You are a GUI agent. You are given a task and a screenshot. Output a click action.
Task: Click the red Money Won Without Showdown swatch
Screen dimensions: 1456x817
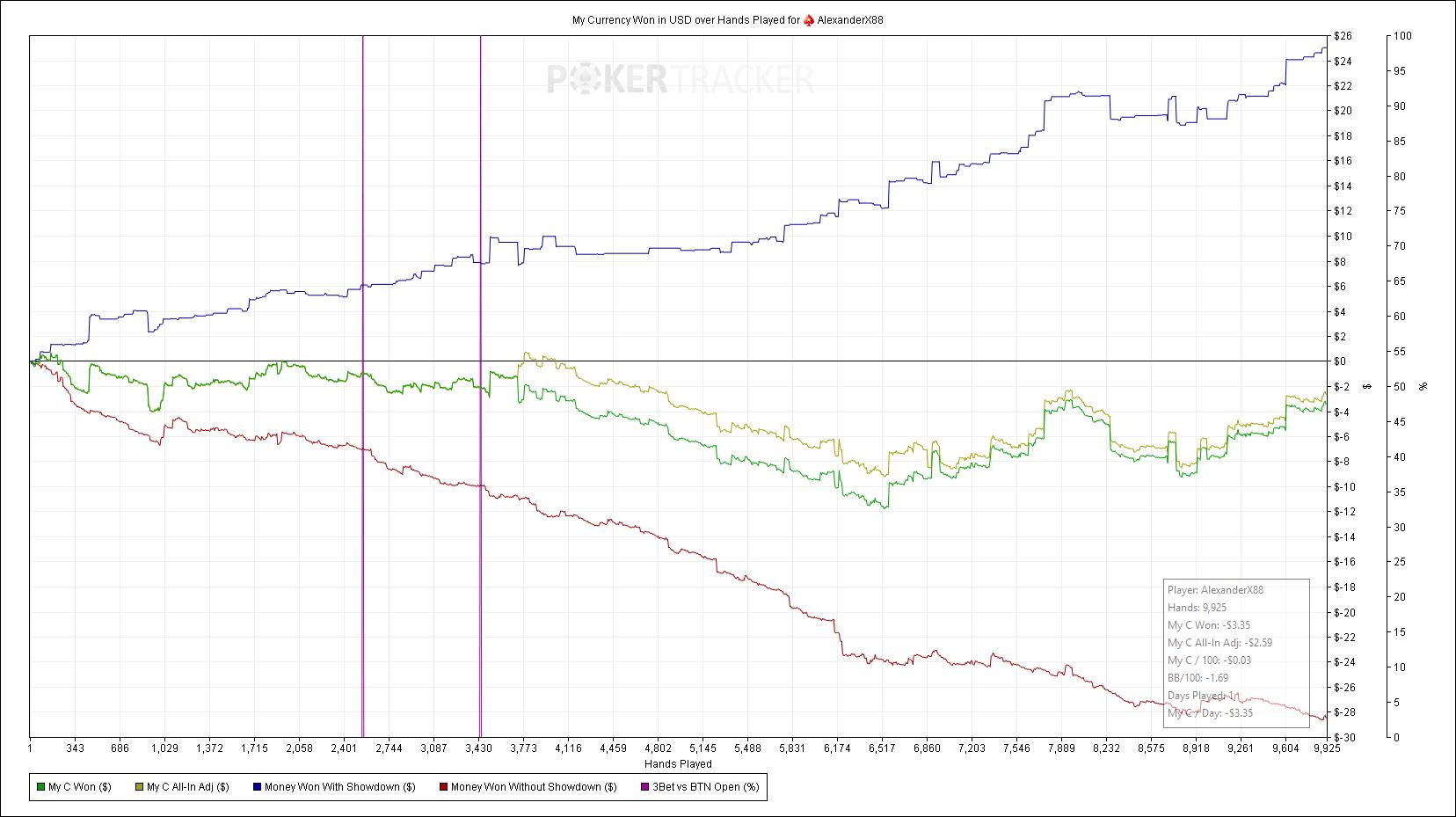[443, 787]
